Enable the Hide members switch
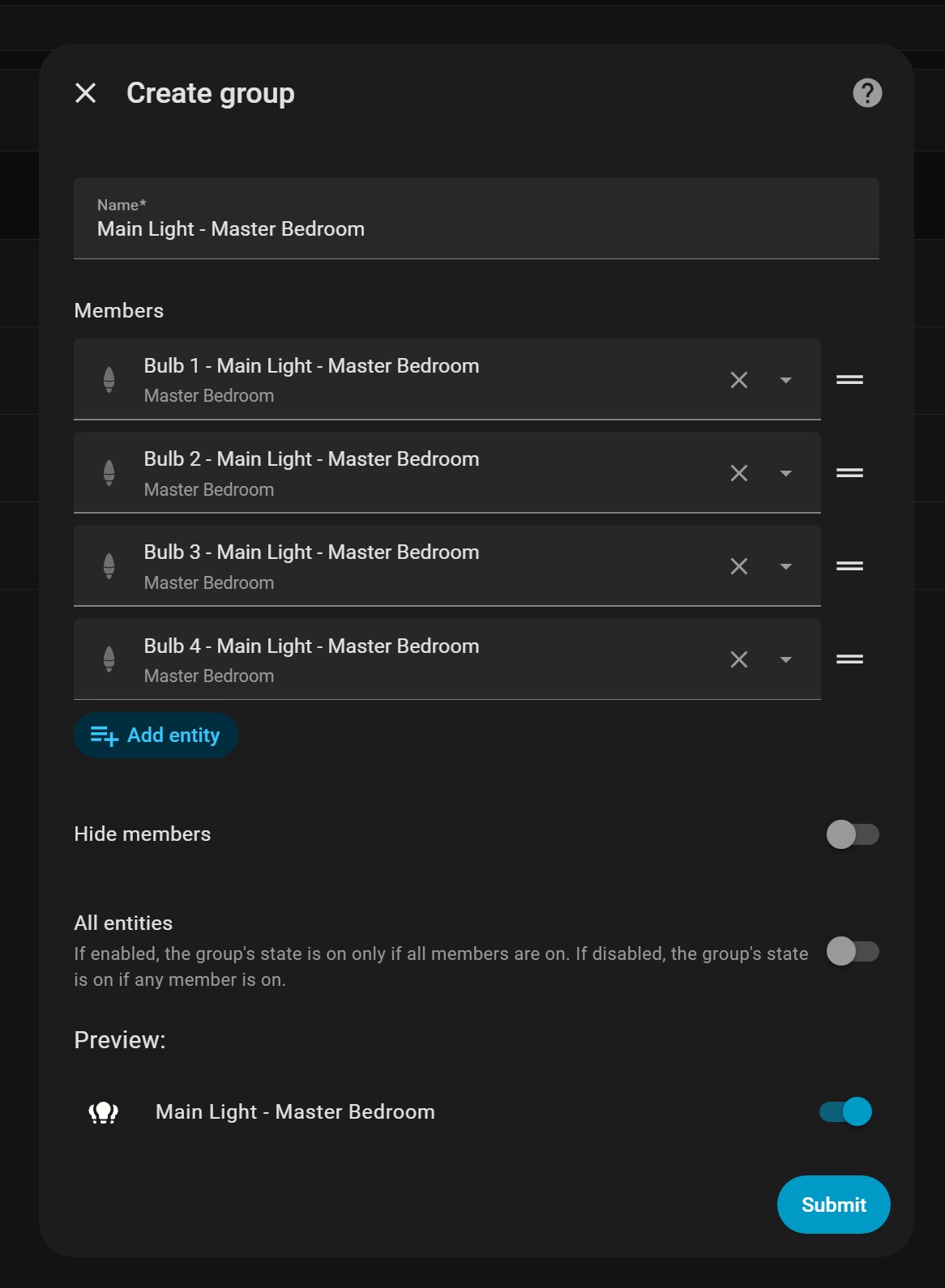Viewport: 945px width, 1288px height. (852, 834)
